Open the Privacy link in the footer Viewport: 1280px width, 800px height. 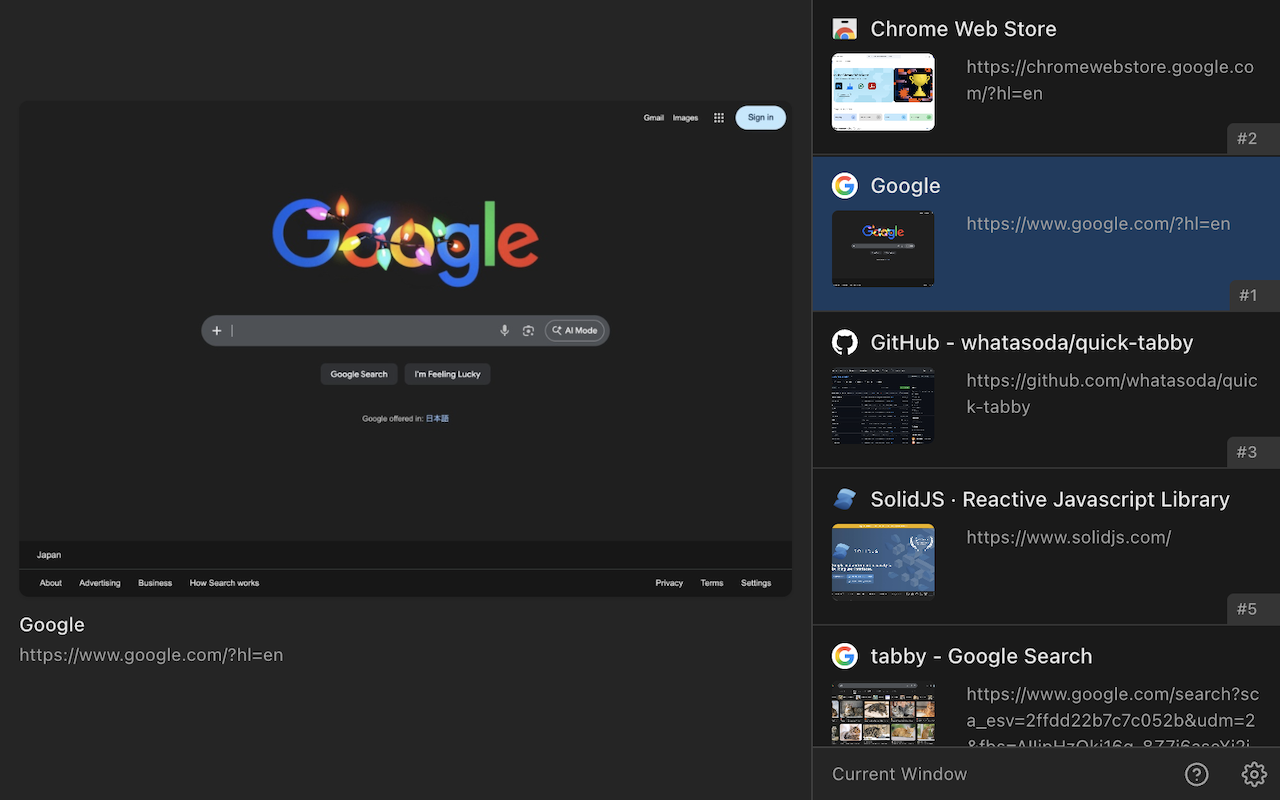[x=668, y=583]
